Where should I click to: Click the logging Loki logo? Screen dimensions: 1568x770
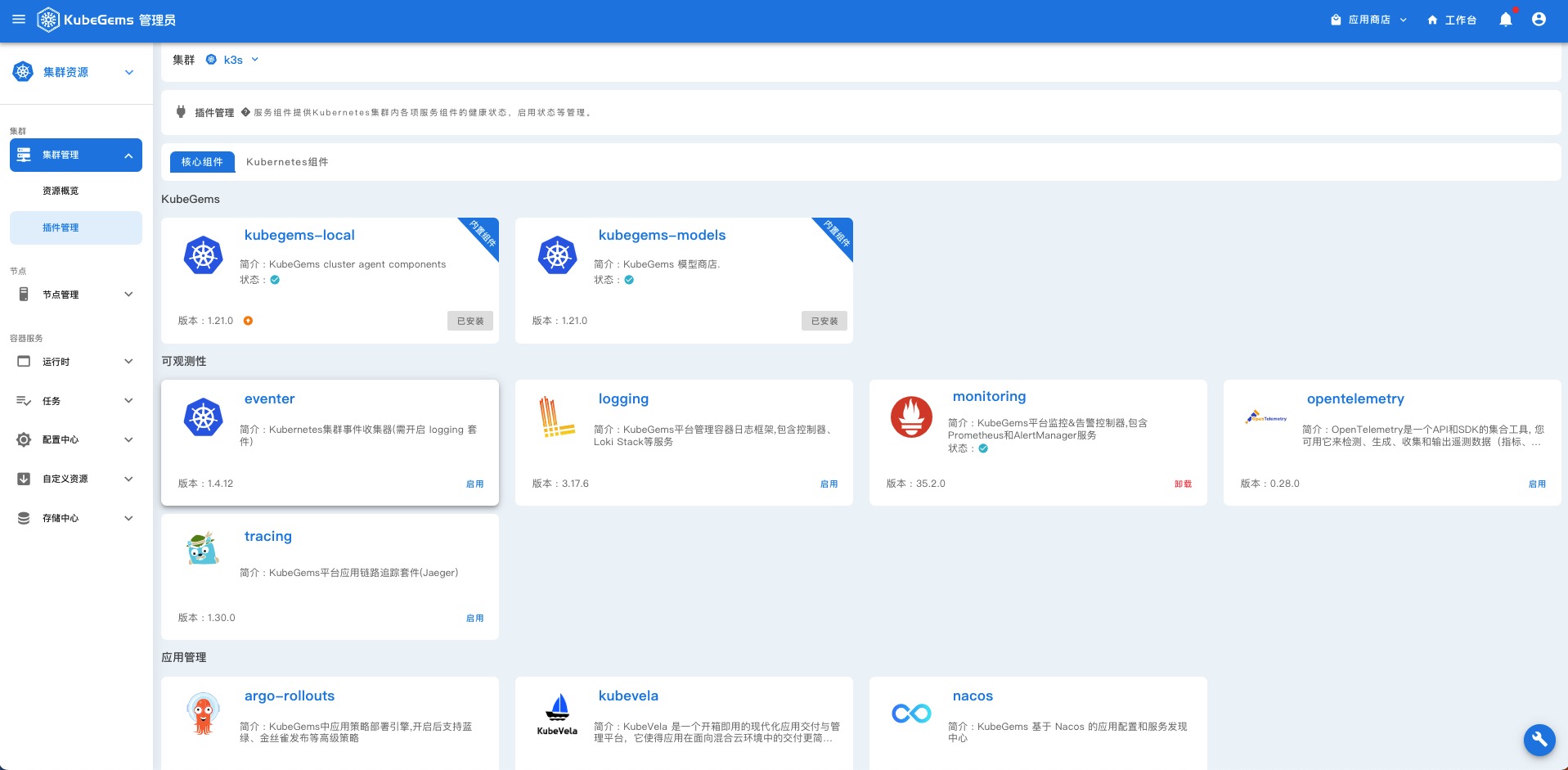(x=557, y=417)
